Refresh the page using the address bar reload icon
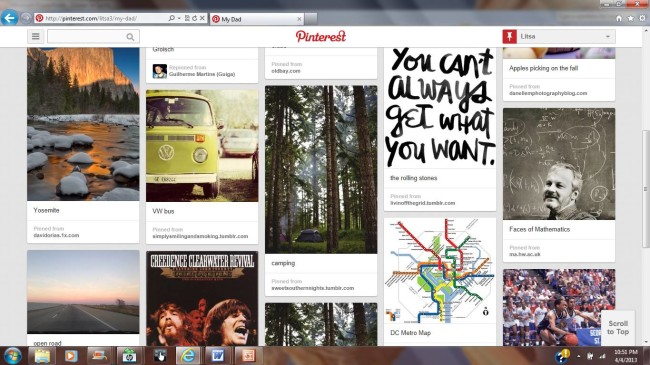Image resolution: width=650 pixels, height=365 pixels. (194, 18)
